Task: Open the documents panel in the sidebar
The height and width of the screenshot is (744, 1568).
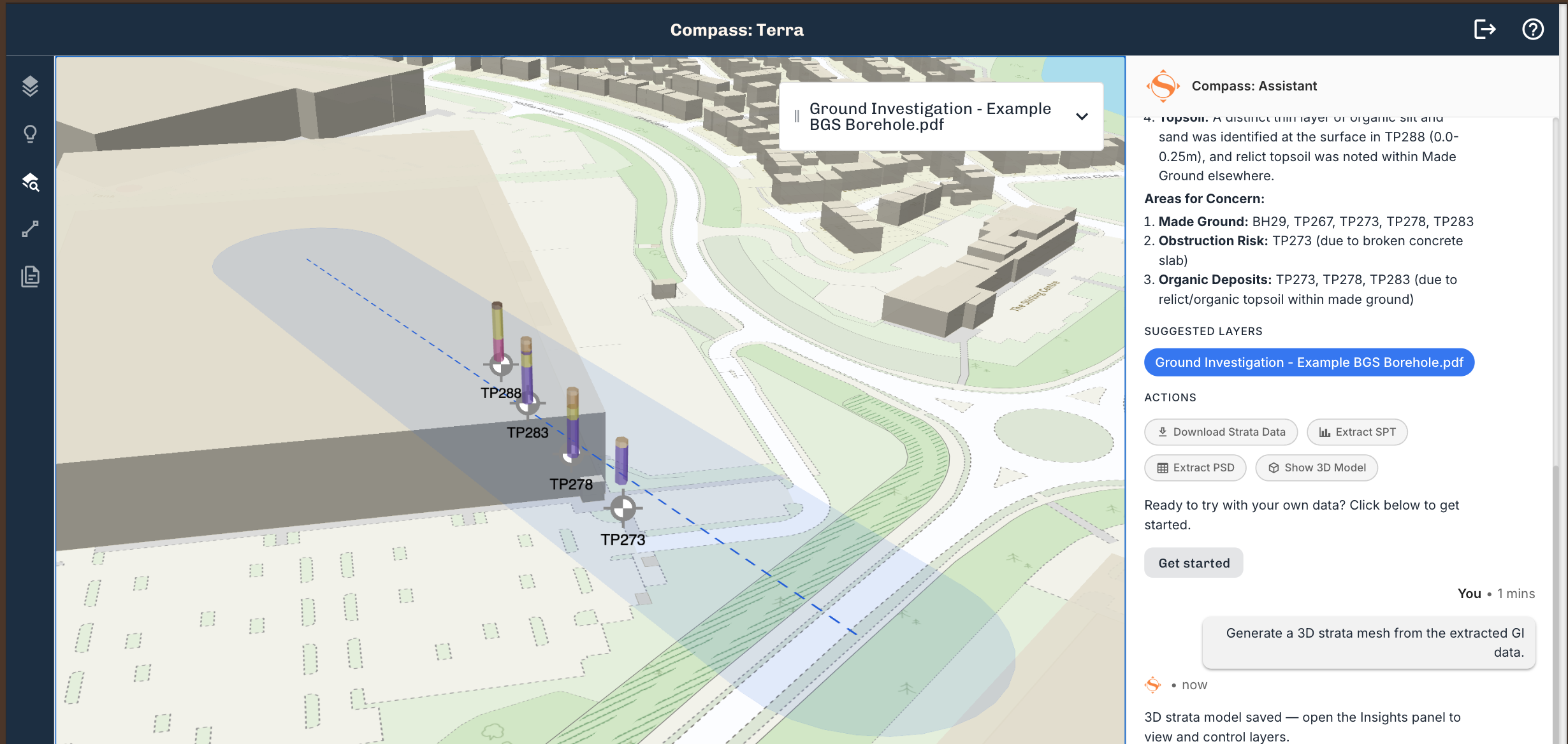Action: coord(30,276)
